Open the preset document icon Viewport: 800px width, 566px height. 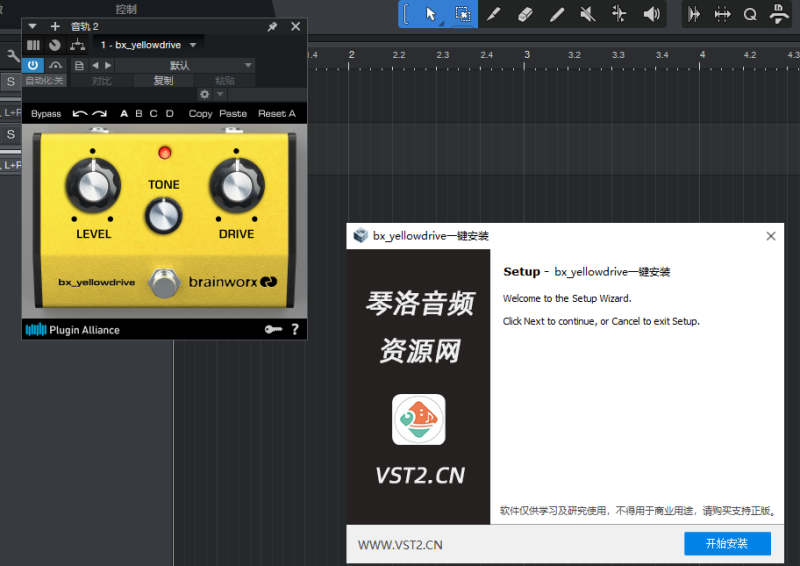(79, 65)
